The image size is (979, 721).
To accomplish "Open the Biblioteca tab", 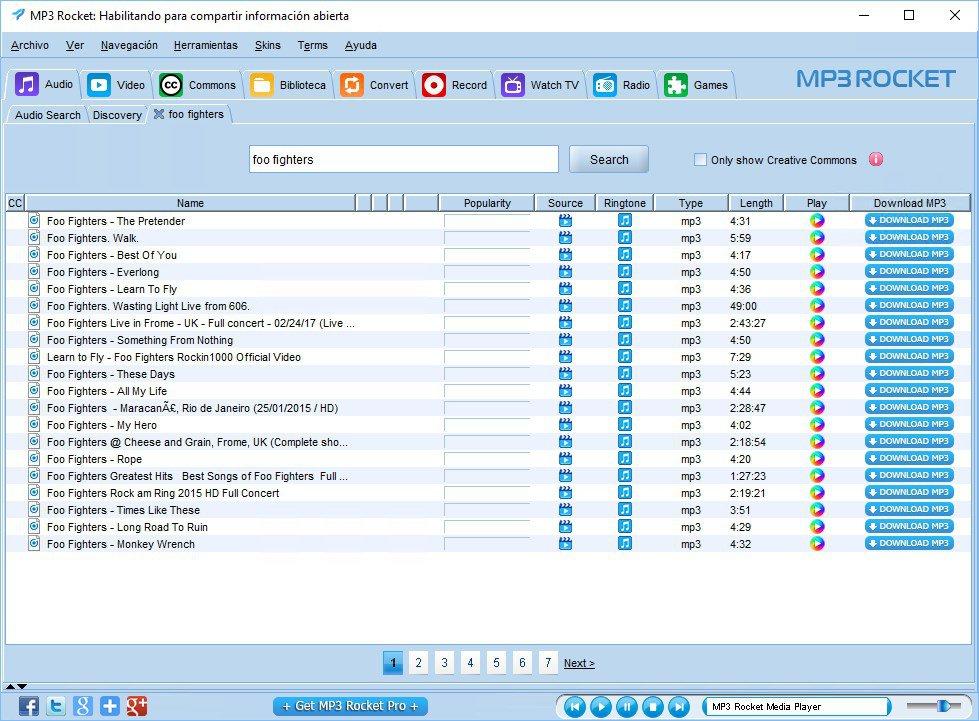I will 288,85.
